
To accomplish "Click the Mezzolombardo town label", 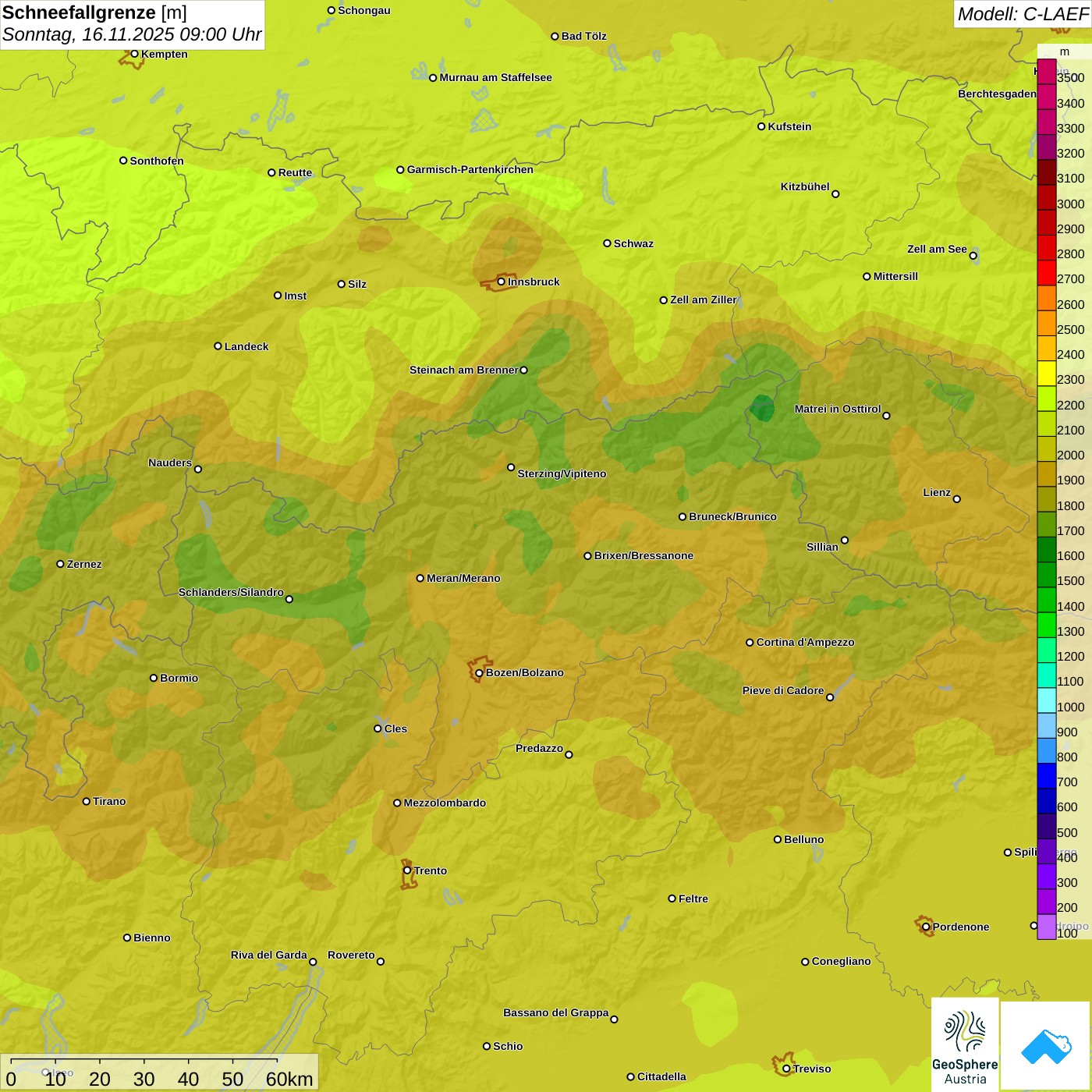I will (x=445, y=803).
